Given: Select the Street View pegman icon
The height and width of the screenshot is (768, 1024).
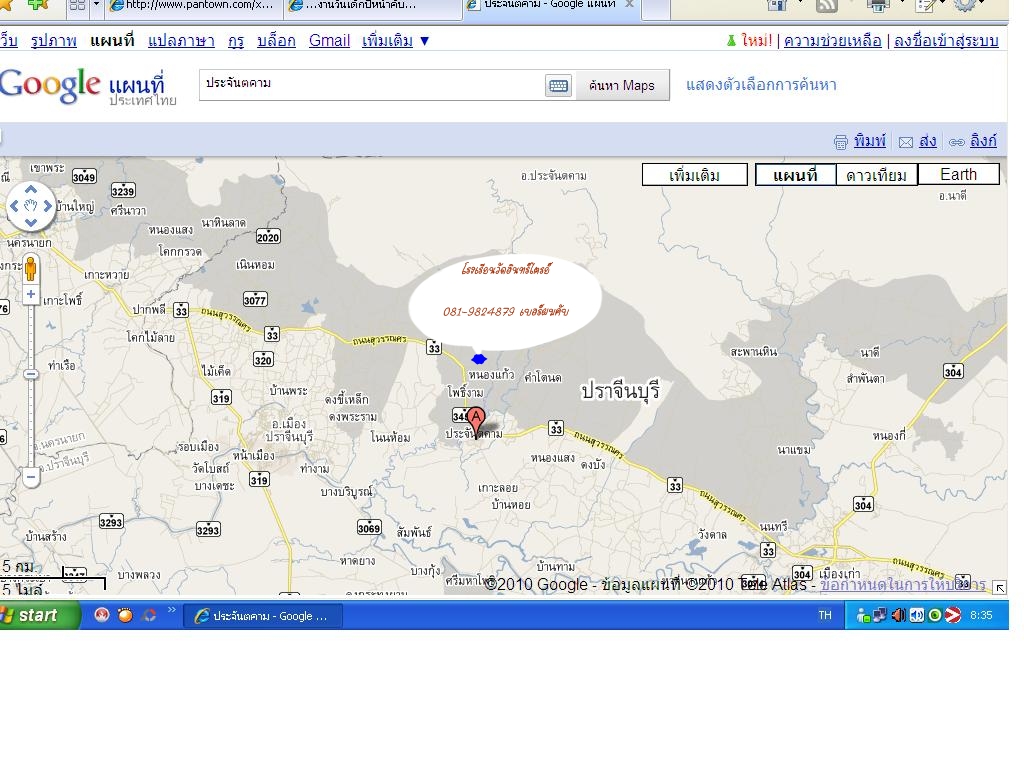Looking at the screenshot, I should [x=31, y=268].
